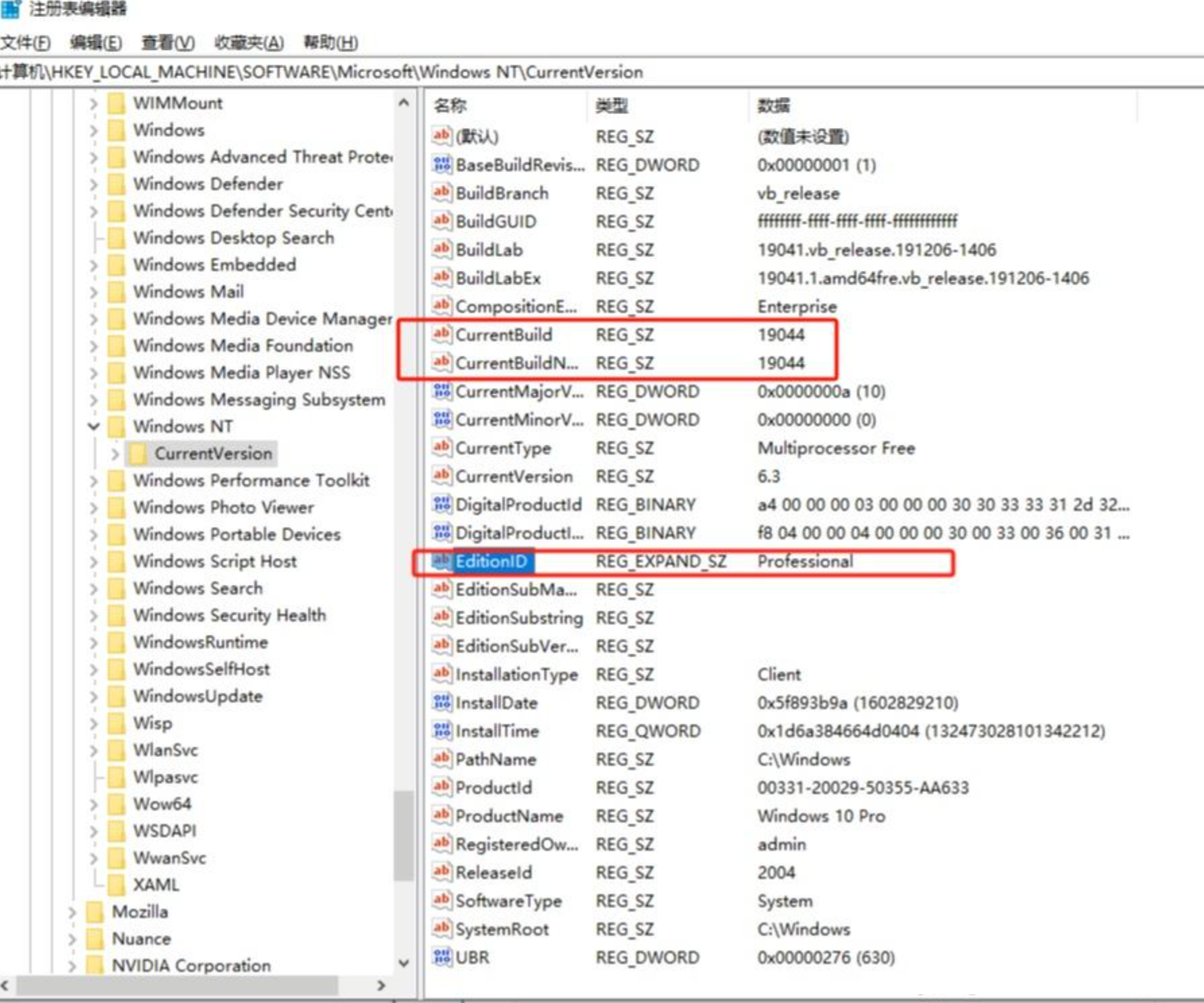Image resolution: width=1204 pixels, height=1003 pixels.
Task: Click the tree scroll-down arrow
Action: pyautogui.click(x=404, y=963)
